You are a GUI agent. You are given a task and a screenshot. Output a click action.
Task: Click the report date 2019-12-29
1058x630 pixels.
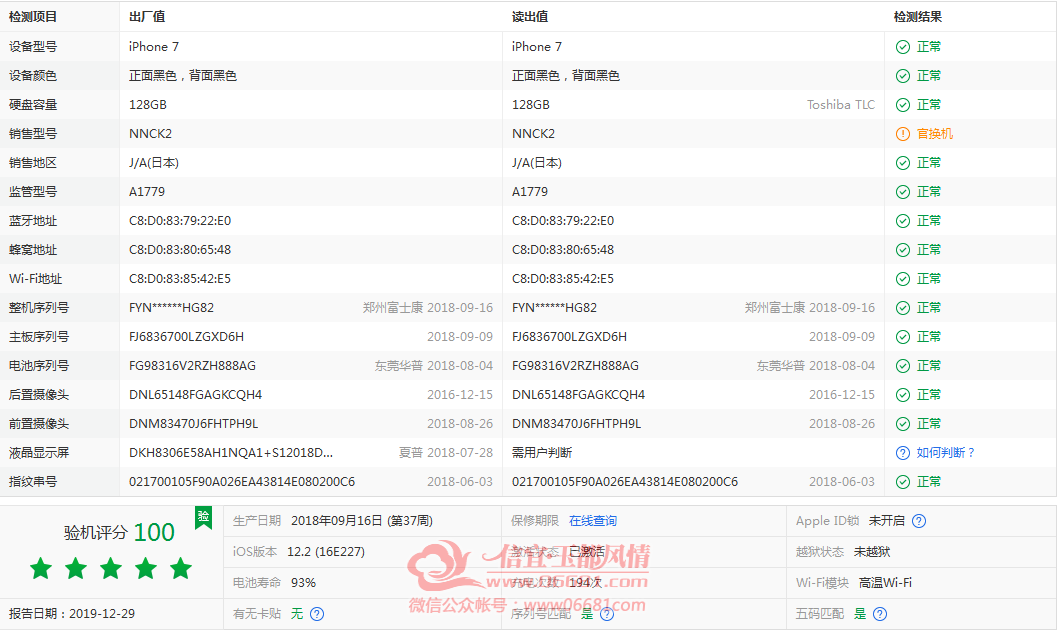coord(102,614)
